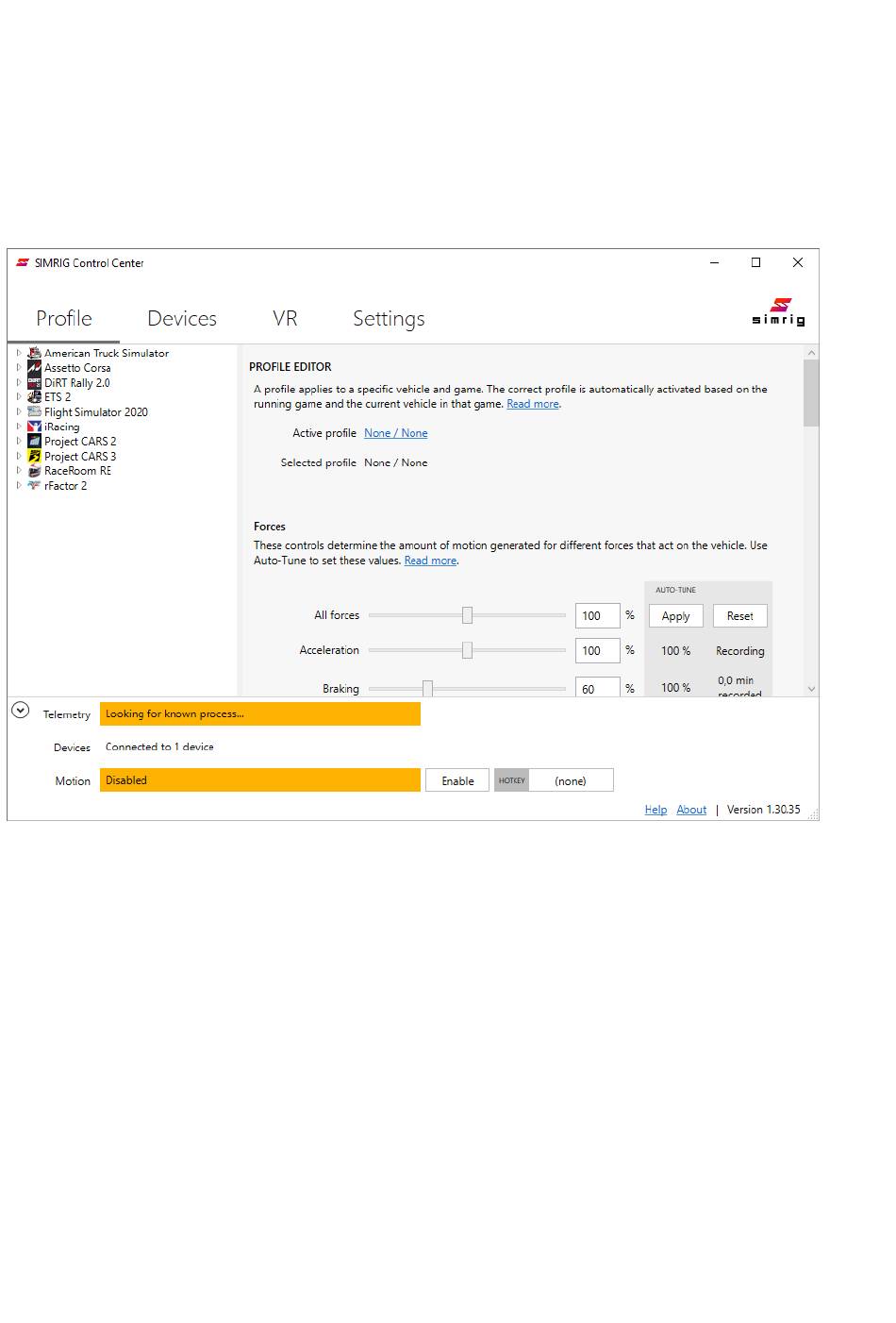Open the Devices tab
The width and height of the screenshot is (896, 1323).
coord(182,319)
